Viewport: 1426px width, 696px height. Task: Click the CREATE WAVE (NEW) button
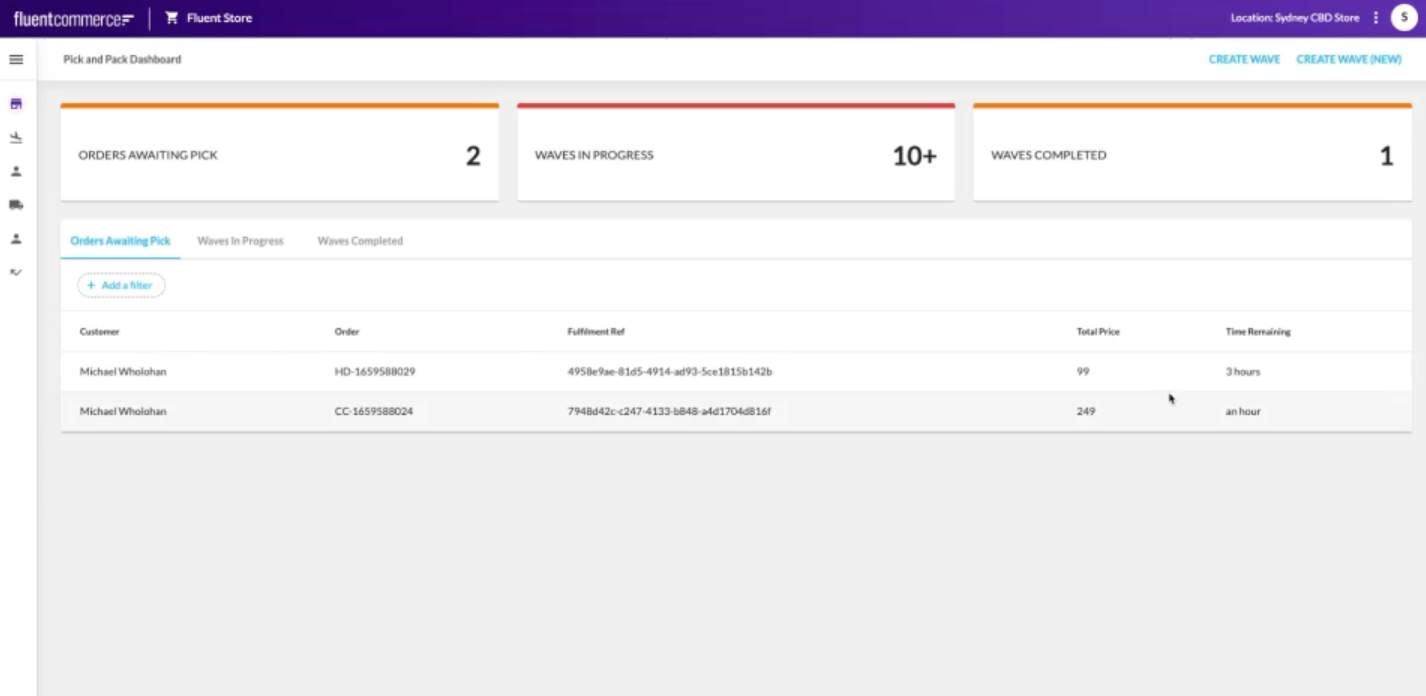tap(1349, 60)
